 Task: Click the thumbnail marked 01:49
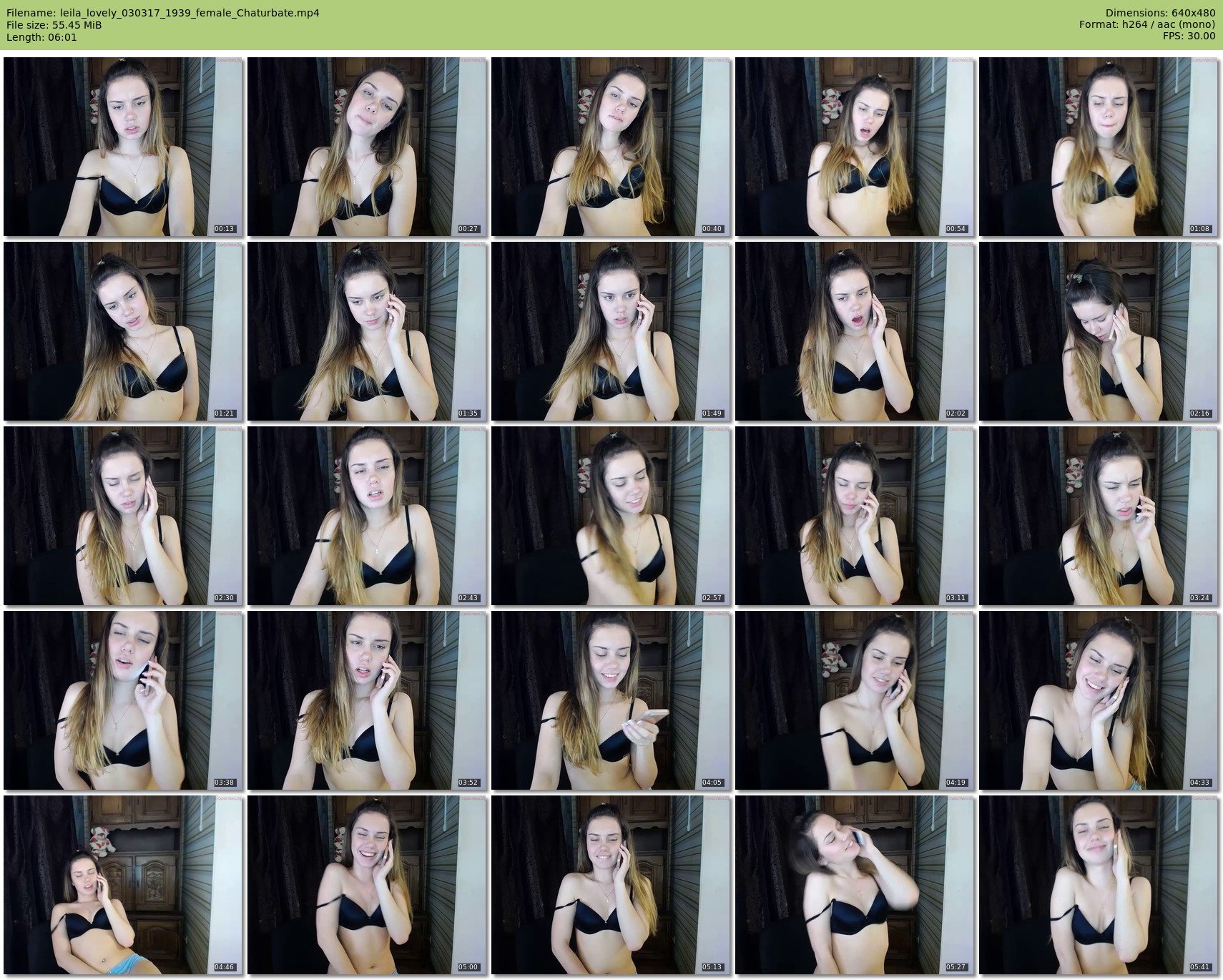[611, 331]
